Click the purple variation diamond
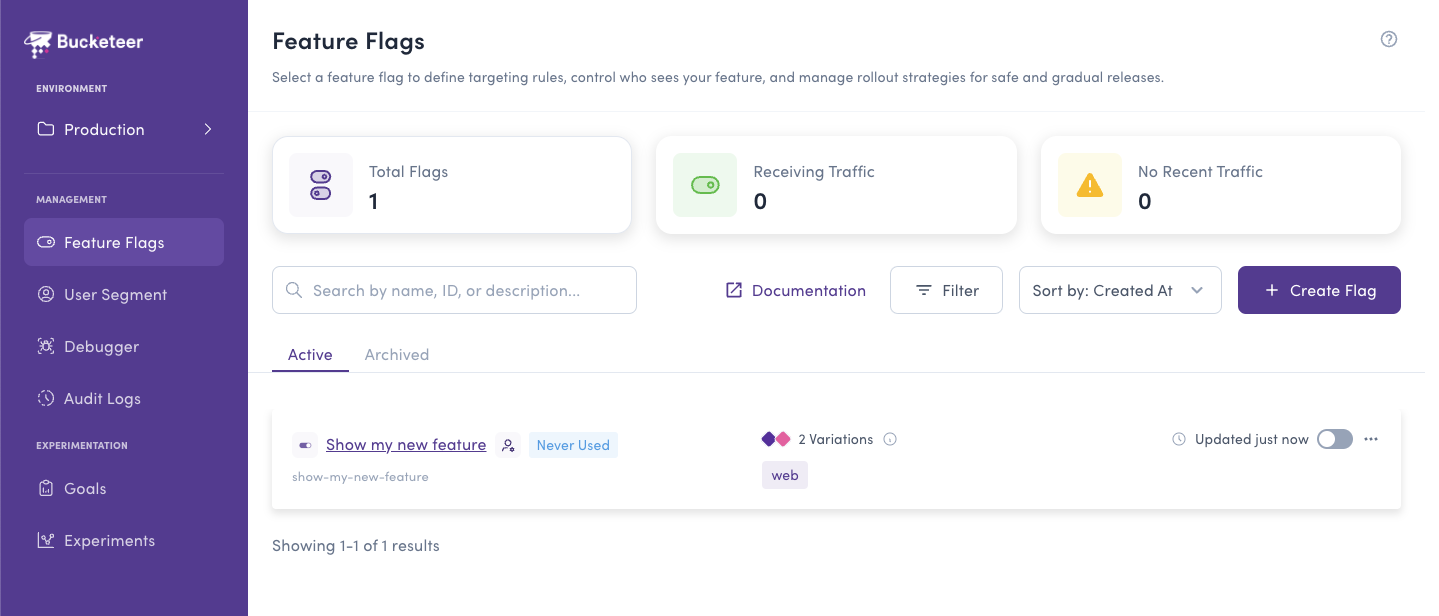The width and height of the screenshot is (1439, 616). [769, 439]
